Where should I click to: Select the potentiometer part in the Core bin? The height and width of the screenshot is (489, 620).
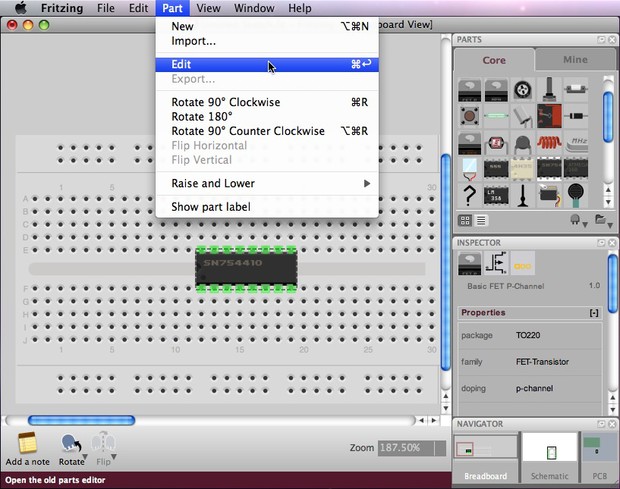549,89
